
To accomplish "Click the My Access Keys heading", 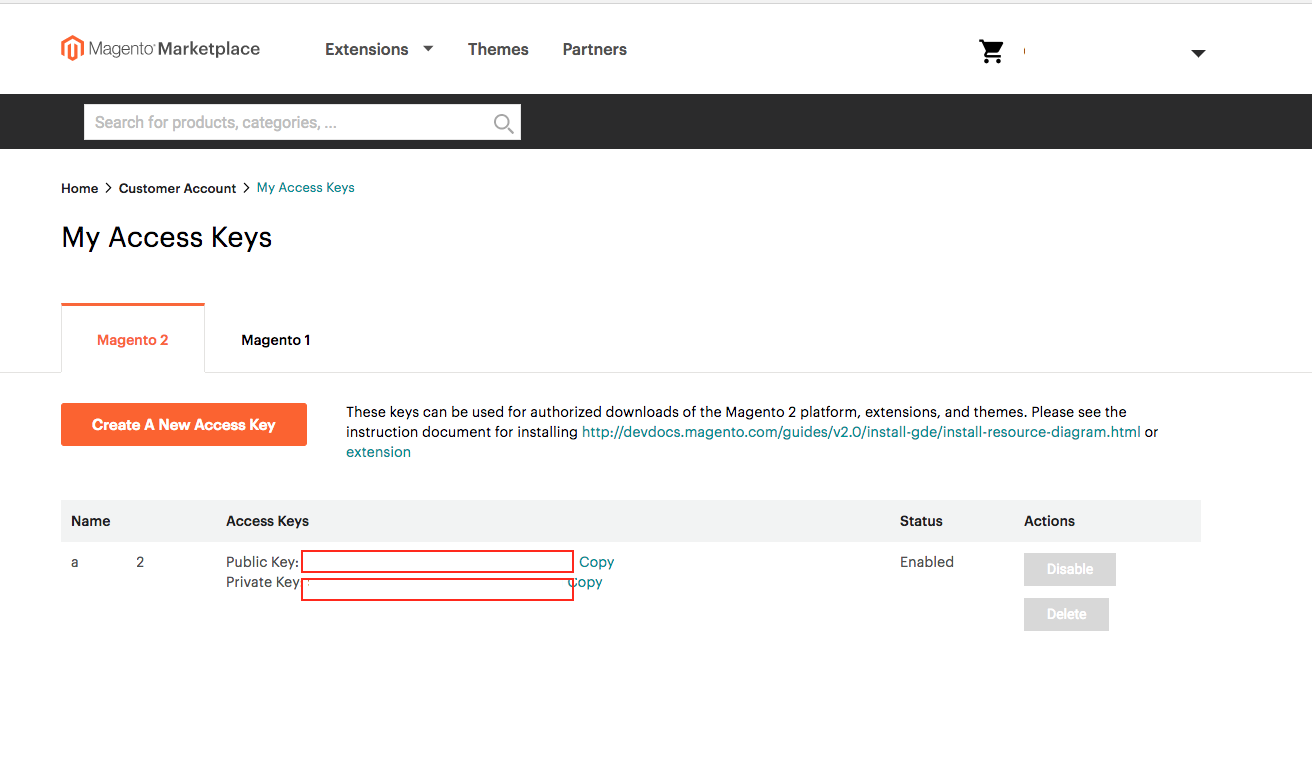I will pos(167,238).
